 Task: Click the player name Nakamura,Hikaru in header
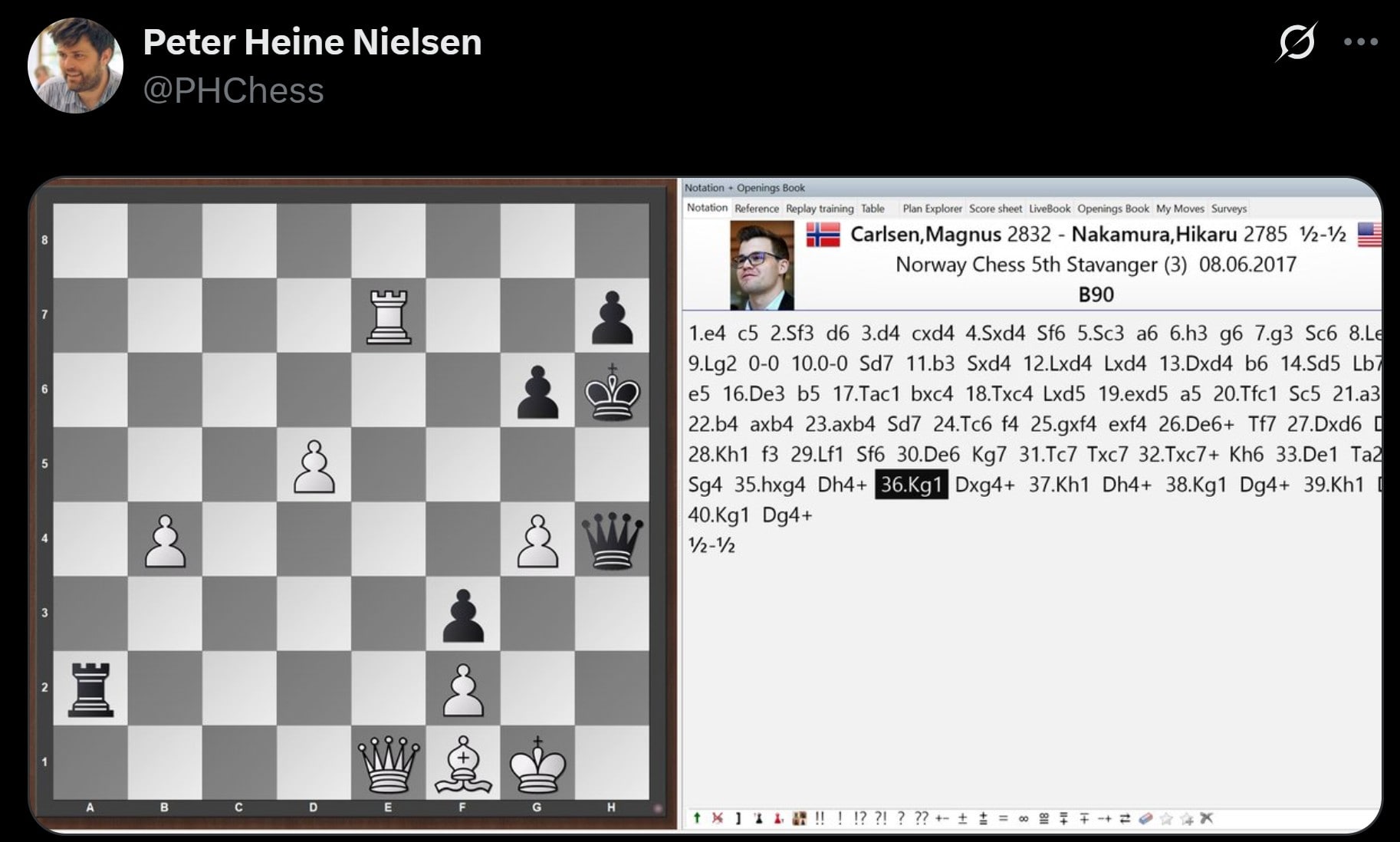[1154, 235]
